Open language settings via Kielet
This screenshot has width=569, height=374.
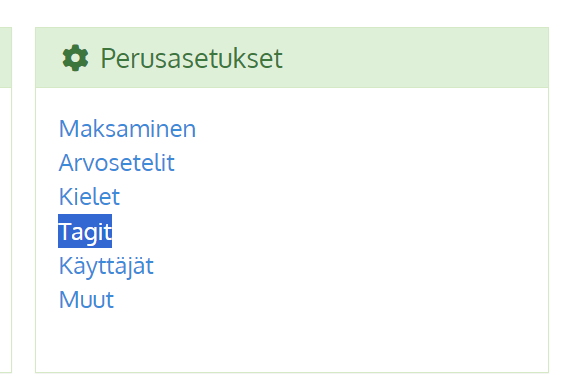(x=89, y=197)
